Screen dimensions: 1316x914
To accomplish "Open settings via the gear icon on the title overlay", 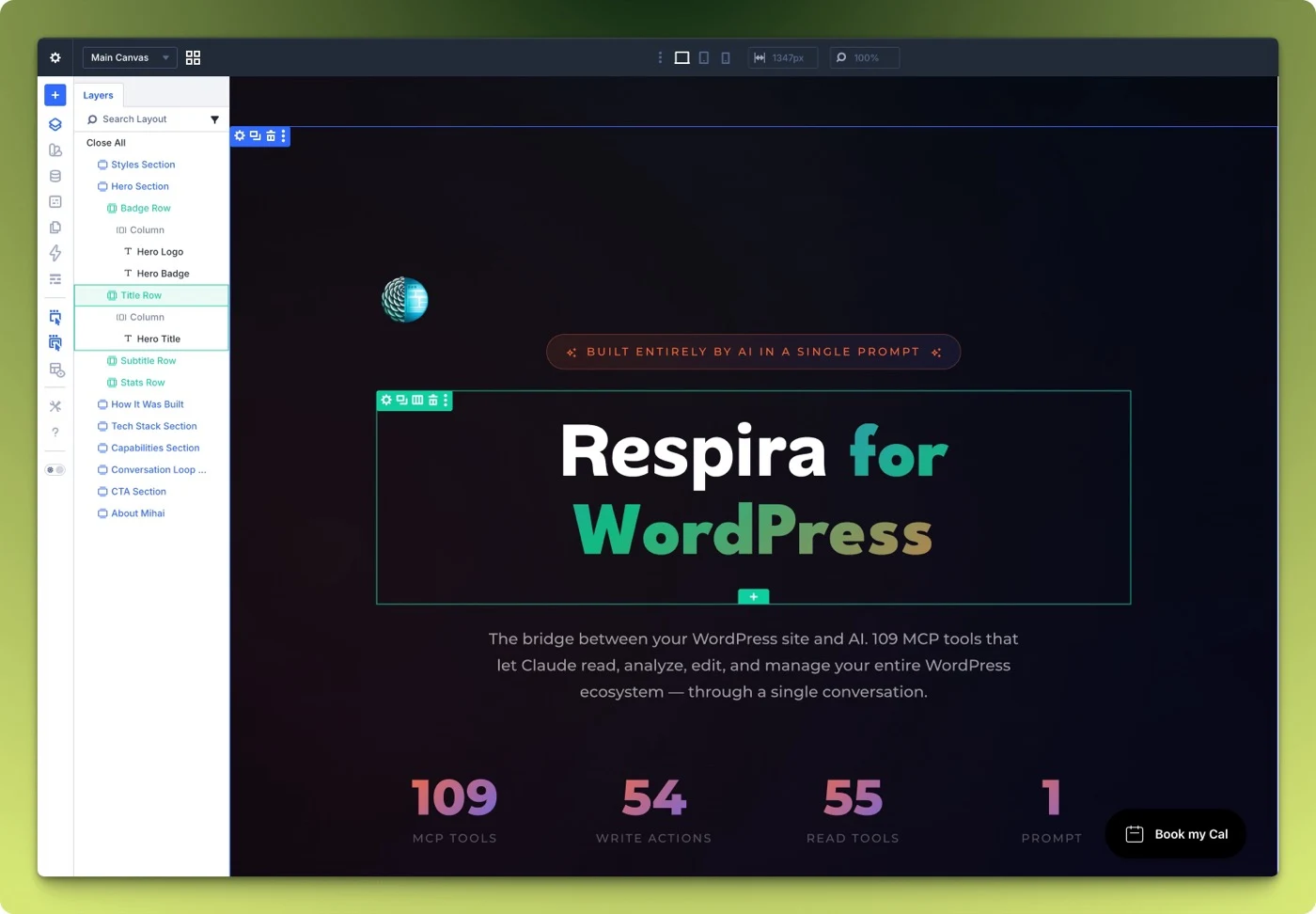I will tap(385, 400).
